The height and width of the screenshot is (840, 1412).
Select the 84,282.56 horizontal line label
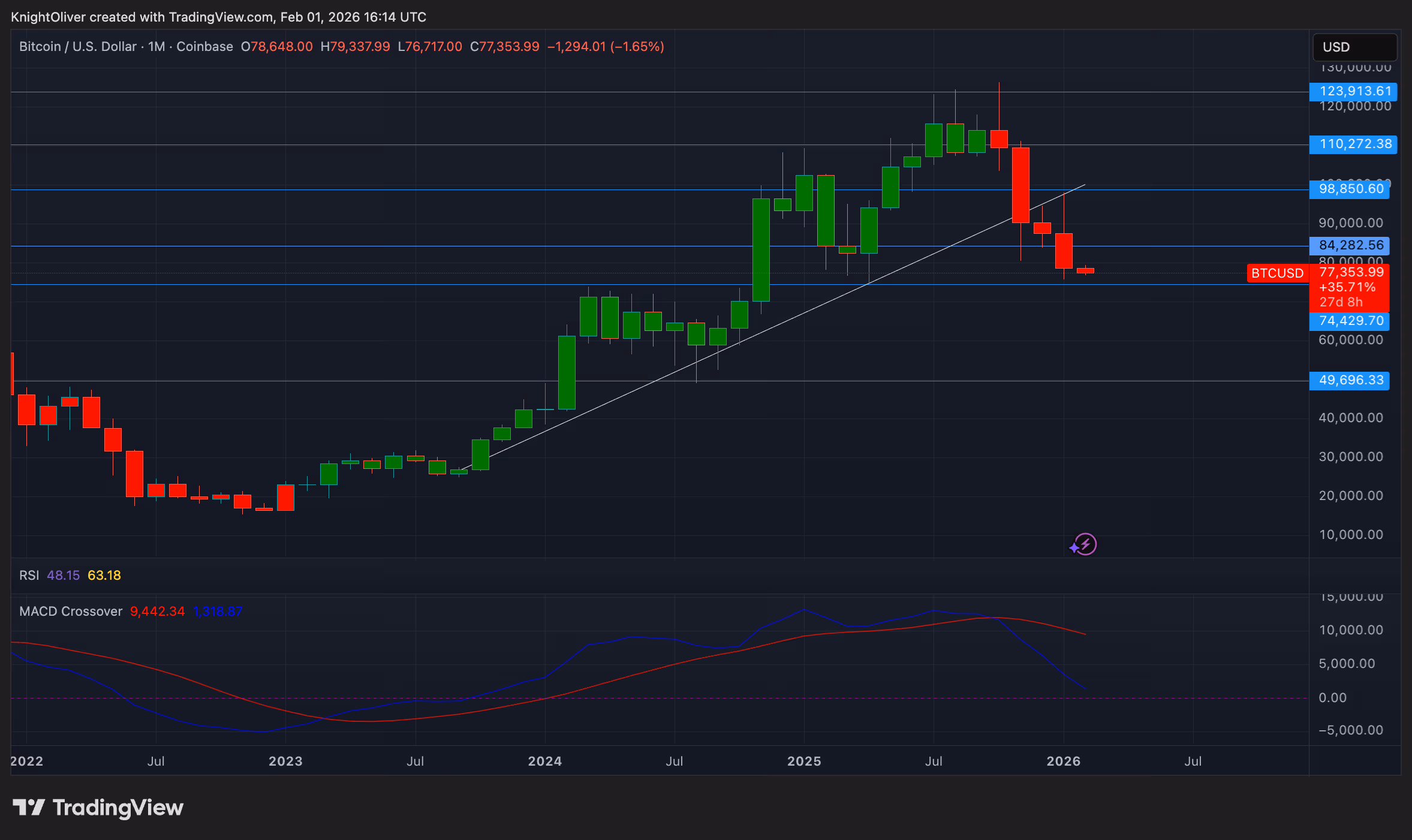1352,245
